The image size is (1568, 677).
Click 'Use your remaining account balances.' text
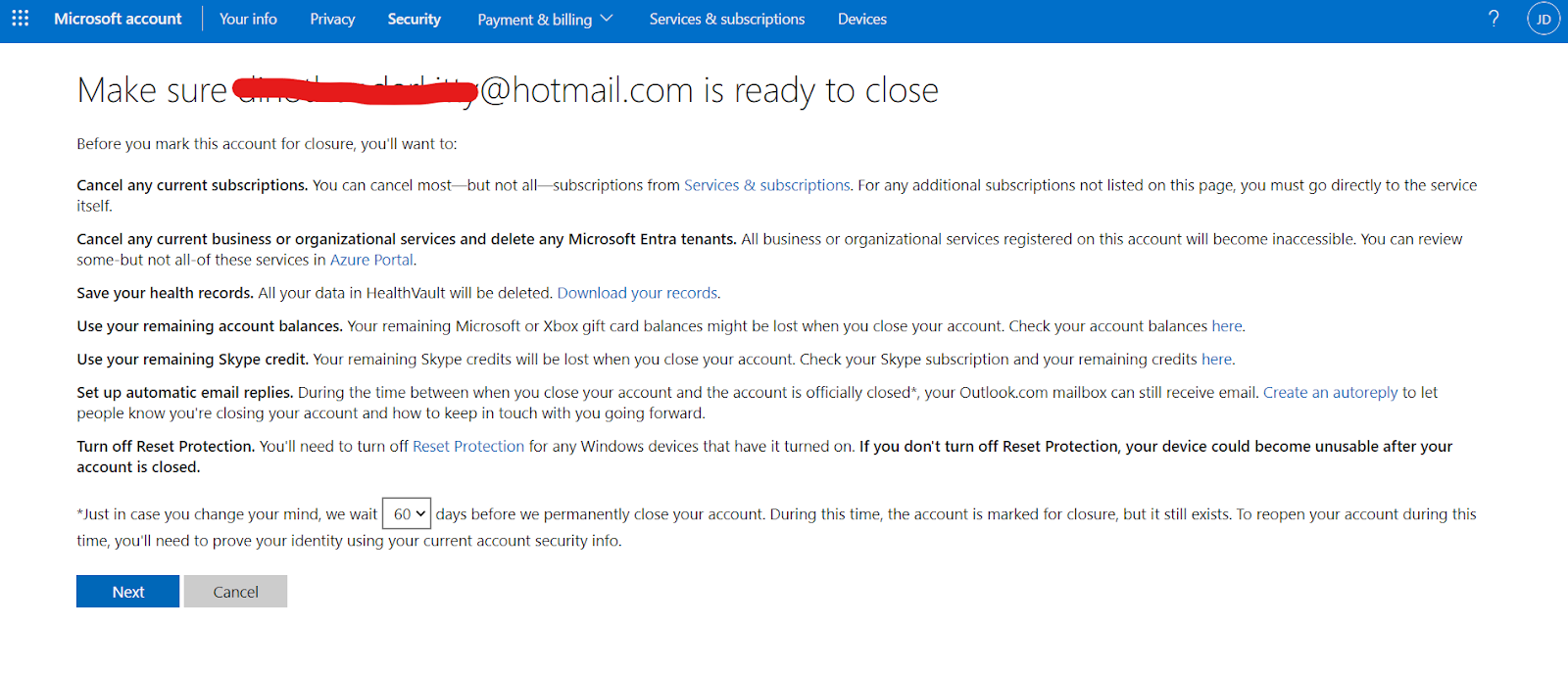[x=210, y=326]
